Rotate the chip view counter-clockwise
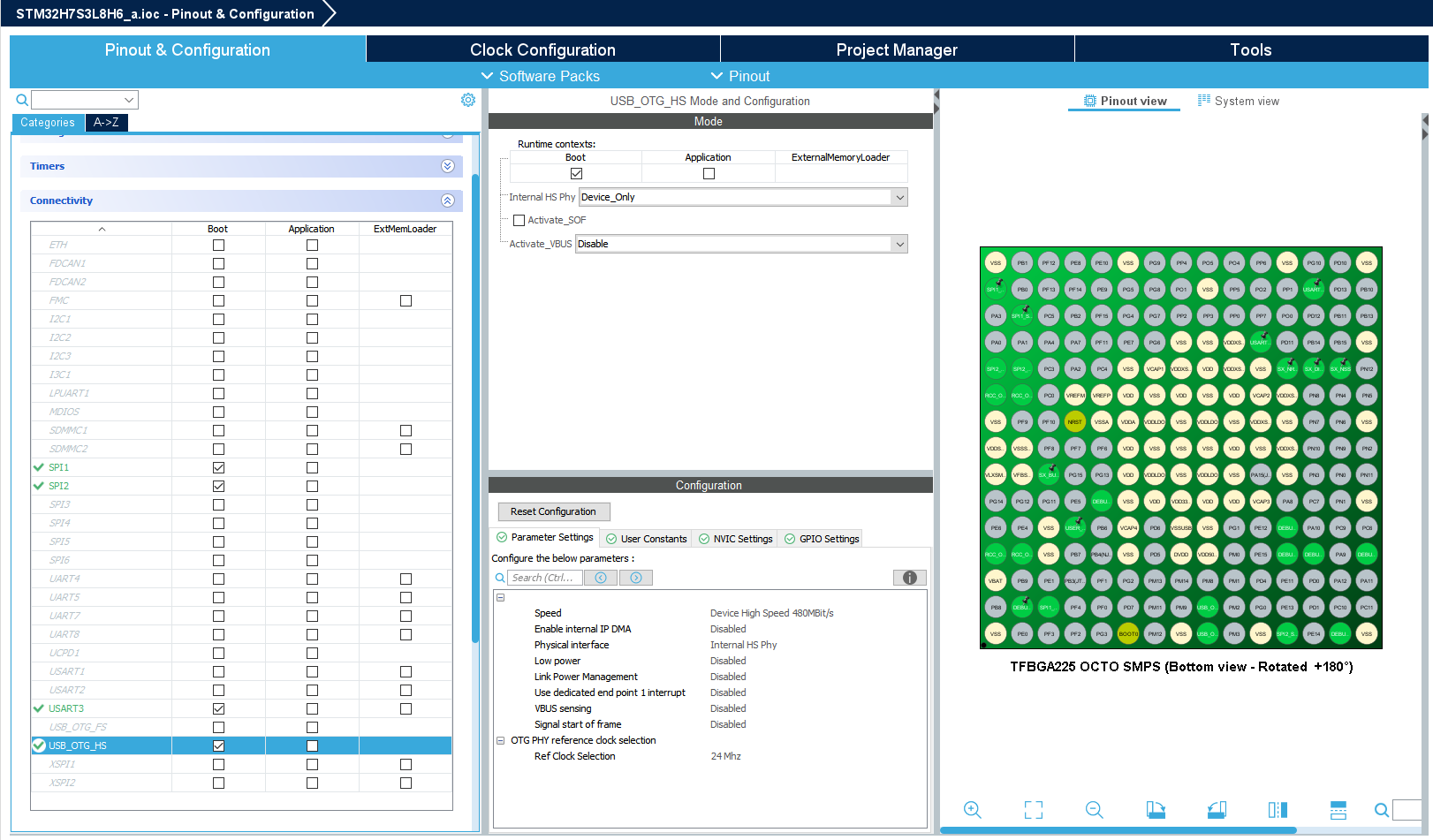Viewport: 1433px width, 840px height. [x=1217, y=810]
